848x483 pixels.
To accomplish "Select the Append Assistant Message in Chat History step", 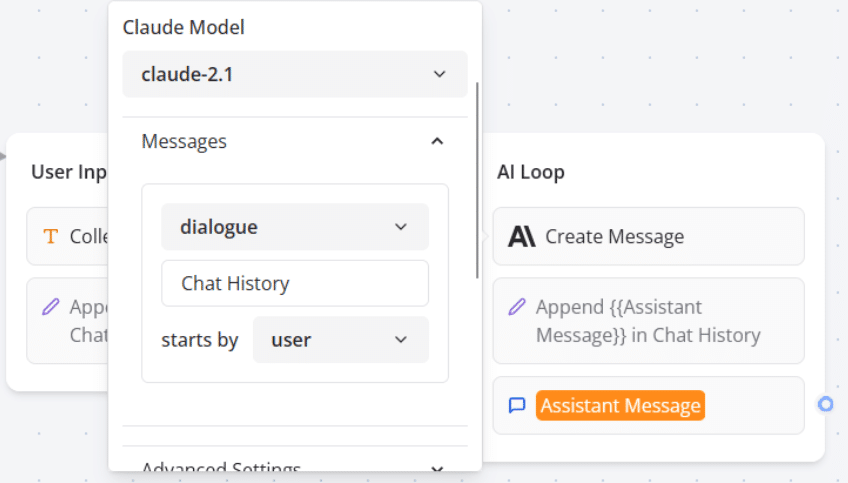I will point(648,321).
